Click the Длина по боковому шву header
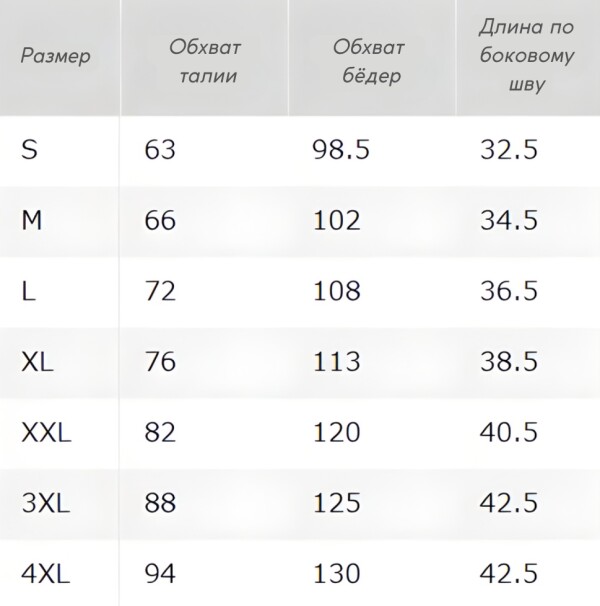The image size is (600, 606). [526, 56]
